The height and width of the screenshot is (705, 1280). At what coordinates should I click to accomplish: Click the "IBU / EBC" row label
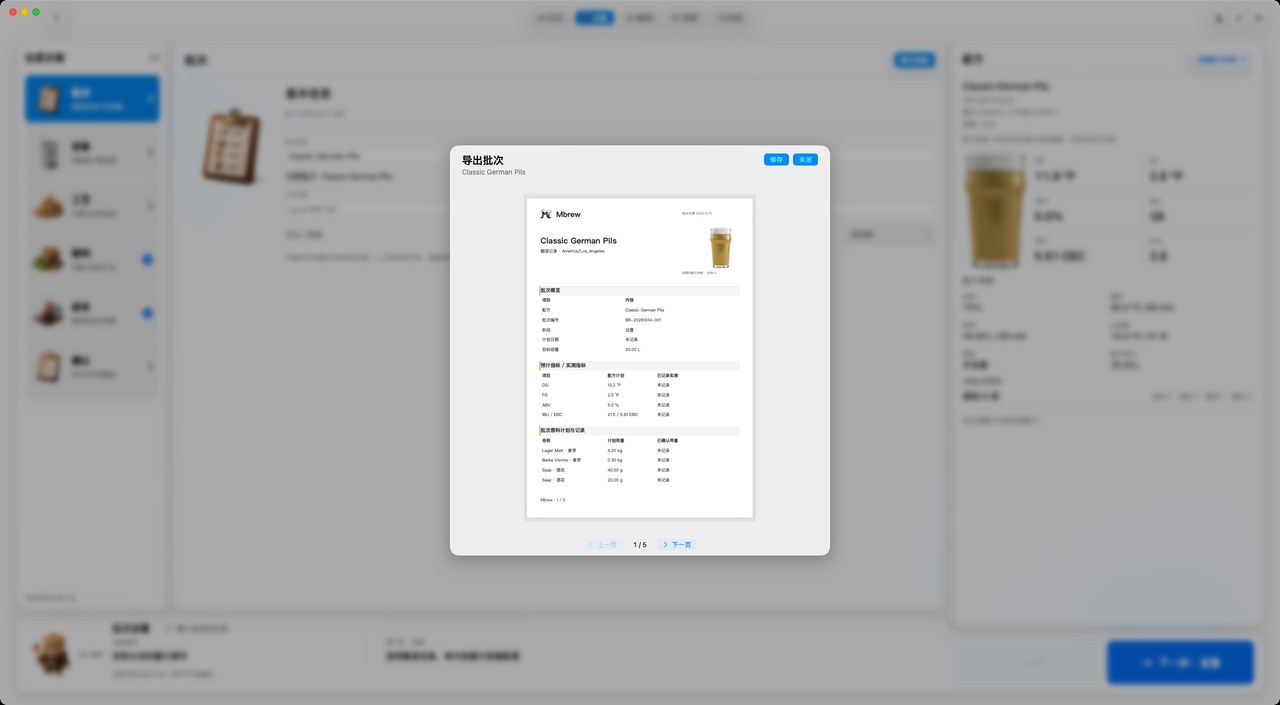point(550,414)
